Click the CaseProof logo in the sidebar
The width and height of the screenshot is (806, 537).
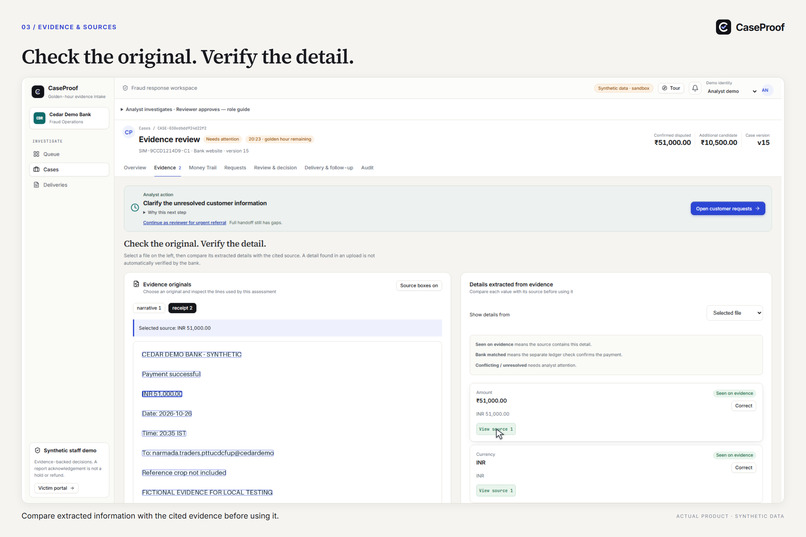click(x=38, y=91)
